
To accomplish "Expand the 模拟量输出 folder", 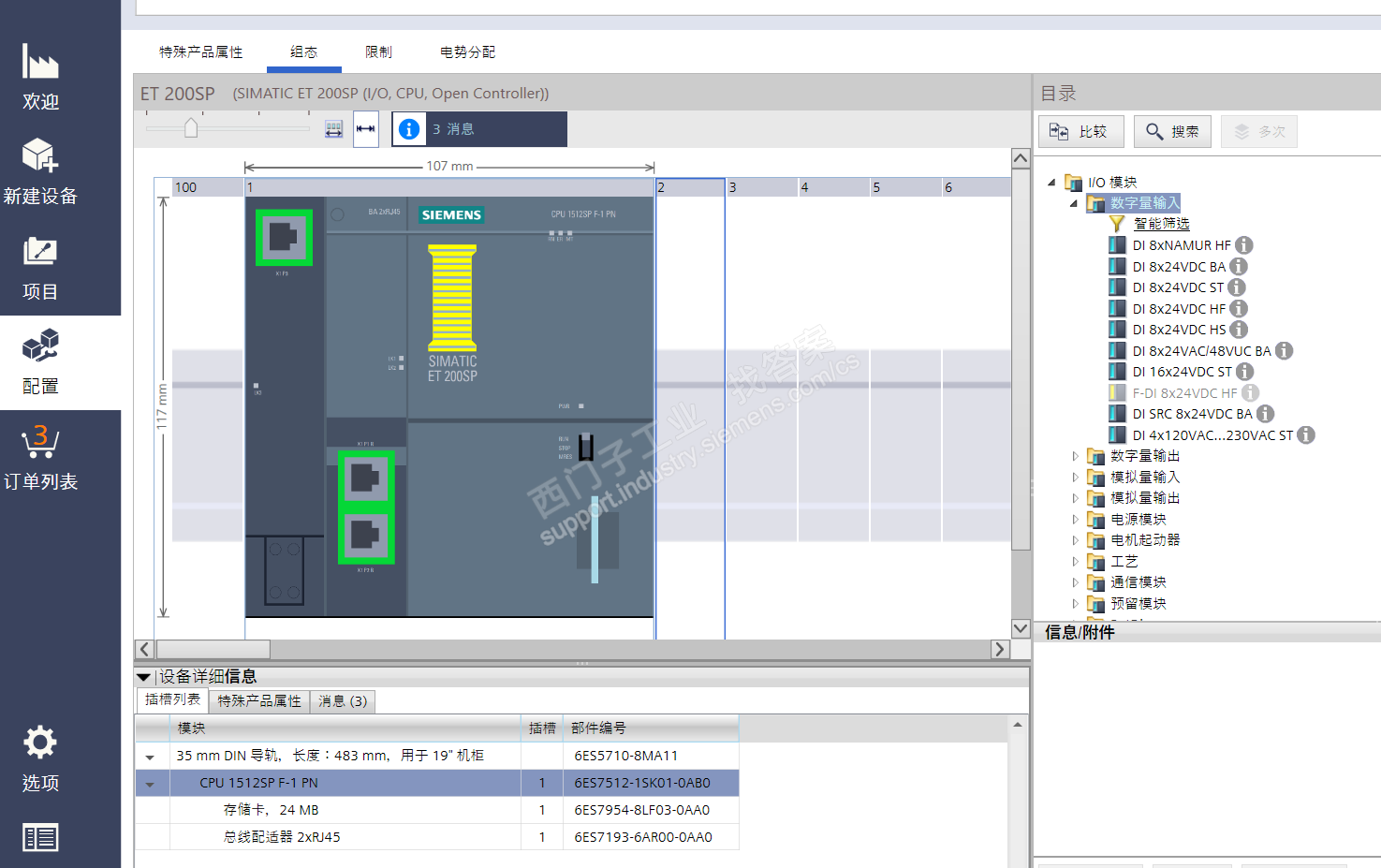I will 1075,498.
